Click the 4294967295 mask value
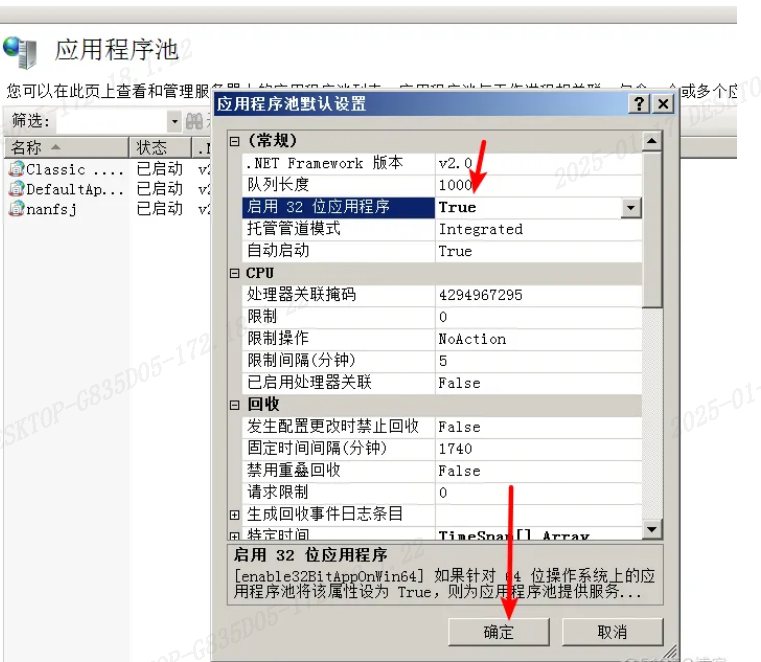The image size is (761, 662). [480, 295]
